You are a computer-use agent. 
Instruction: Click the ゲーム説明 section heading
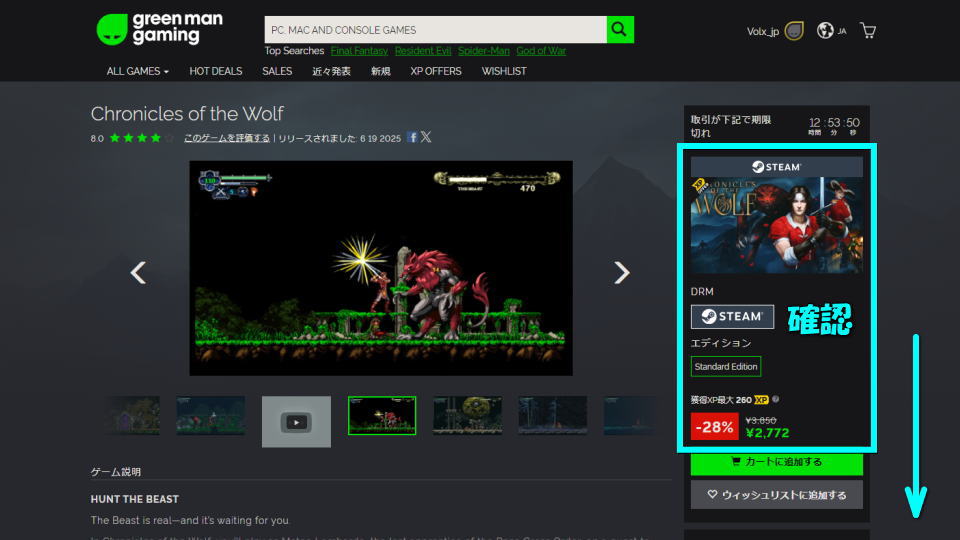[x=116, y=472]
